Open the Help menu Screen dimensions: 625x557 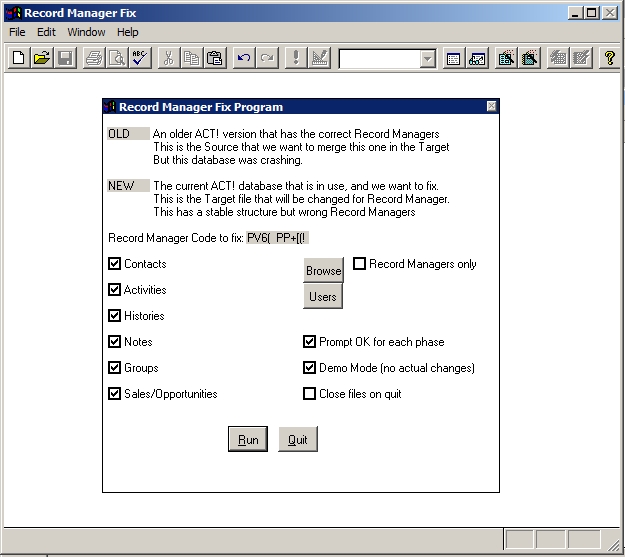(x=128, y=32)
